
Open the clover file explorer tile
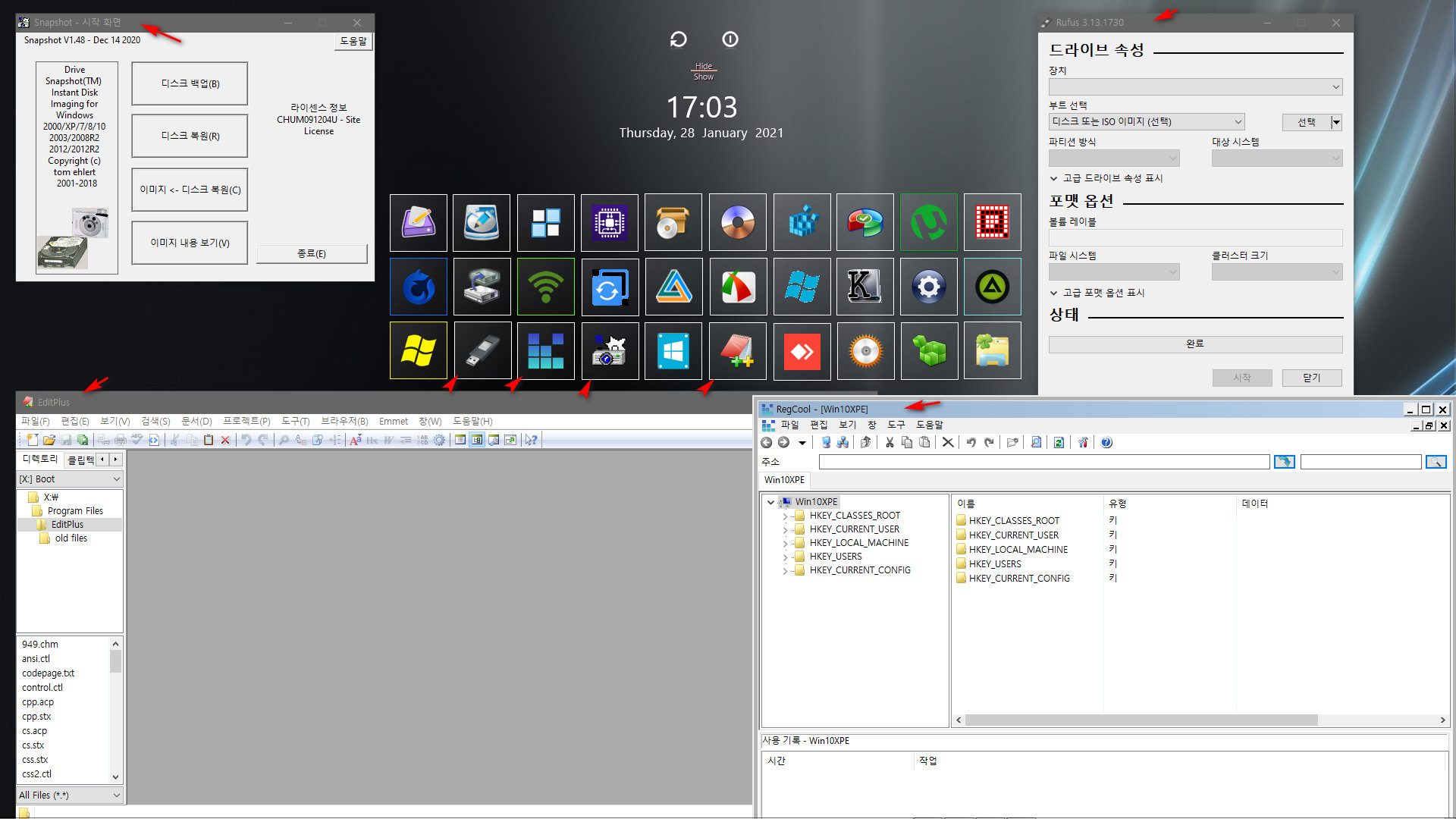[x=993, y=351]
